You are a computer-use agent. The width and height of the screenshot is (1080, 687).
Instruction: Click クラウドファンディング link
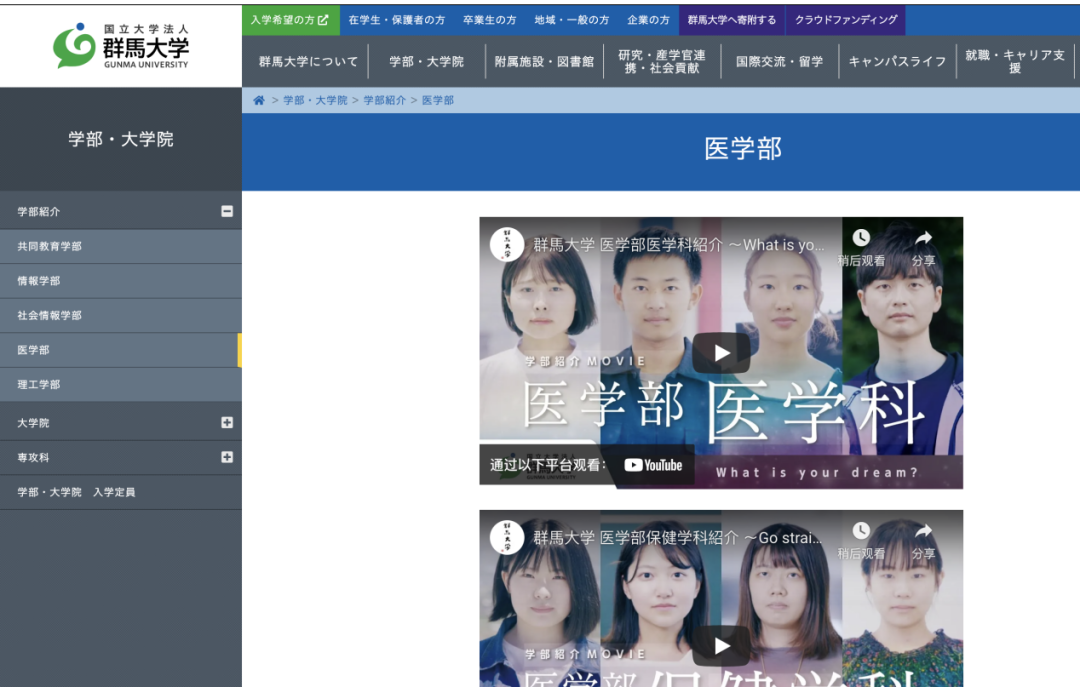(x=846, y=20)
